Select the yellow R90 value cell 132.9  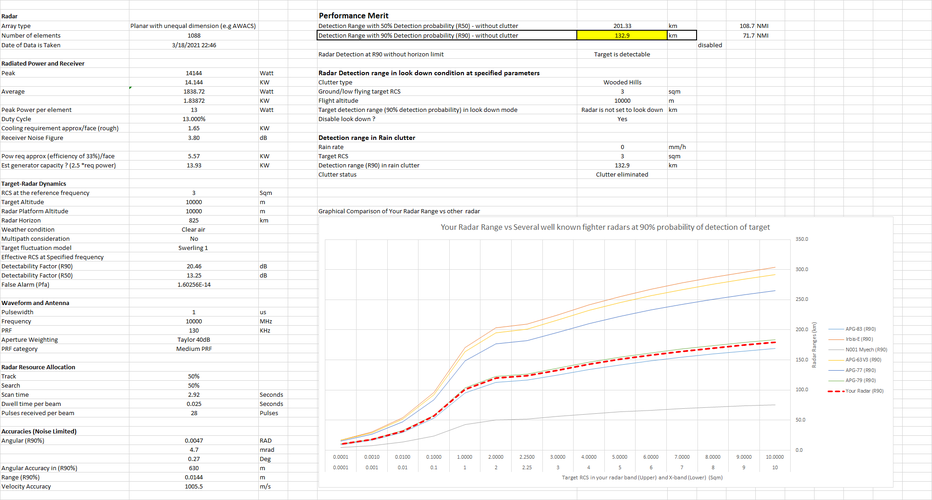click(x=622, y=36)
